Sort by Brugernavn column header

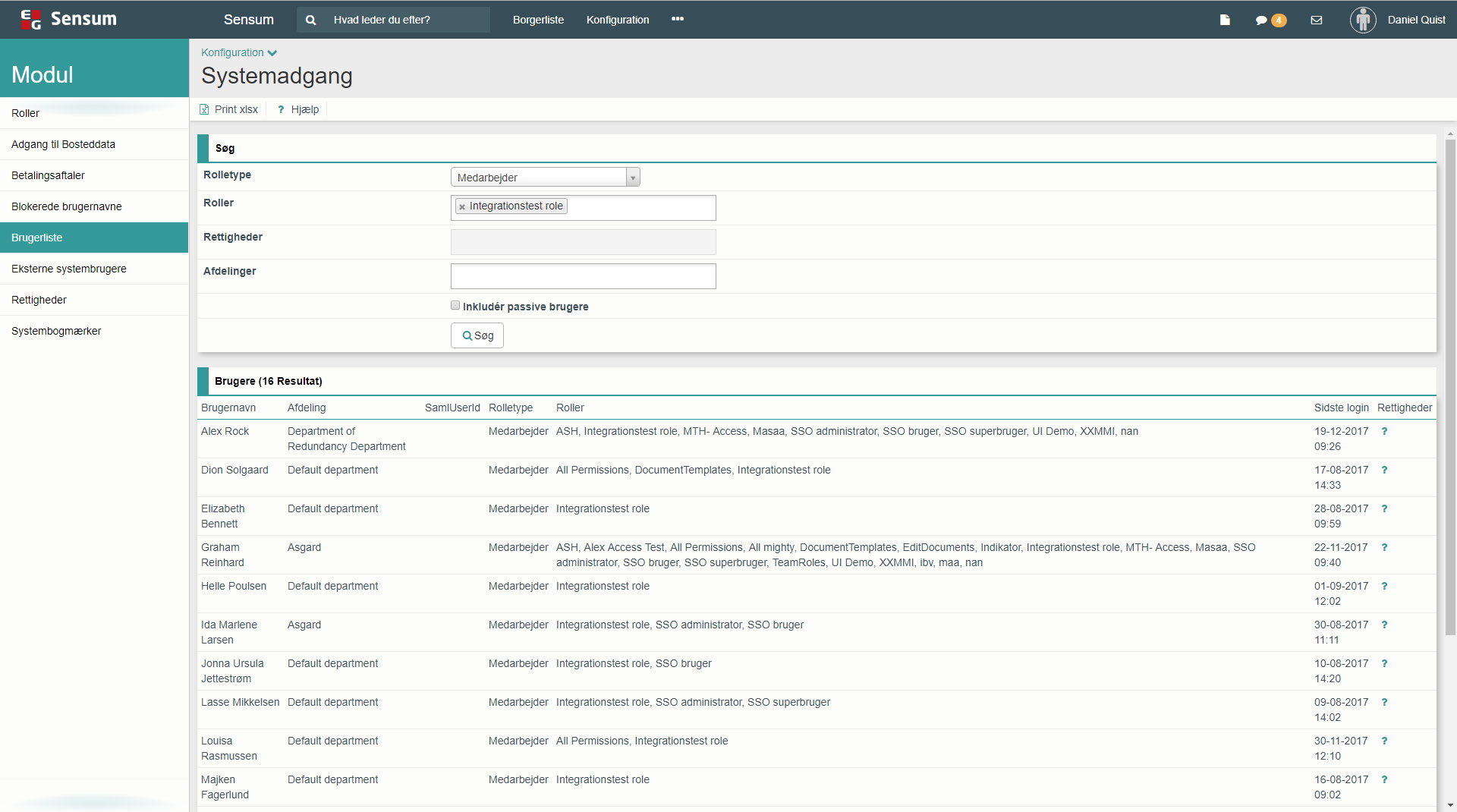228,408
